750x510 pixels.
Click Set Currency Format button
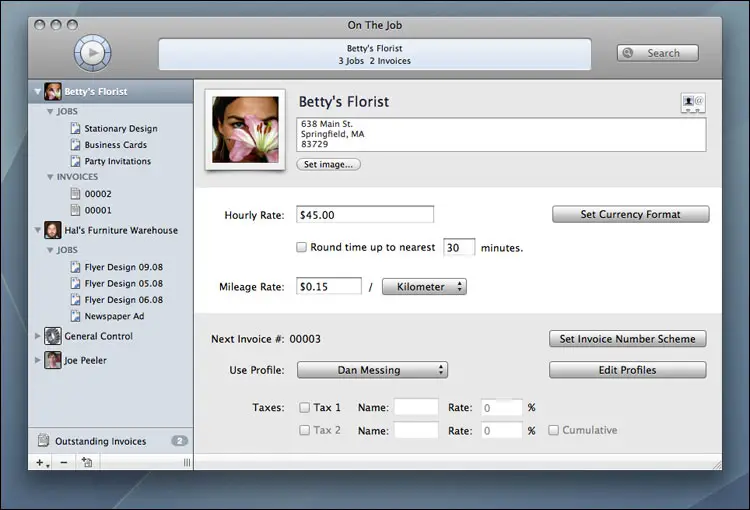(x=630, y=214)
